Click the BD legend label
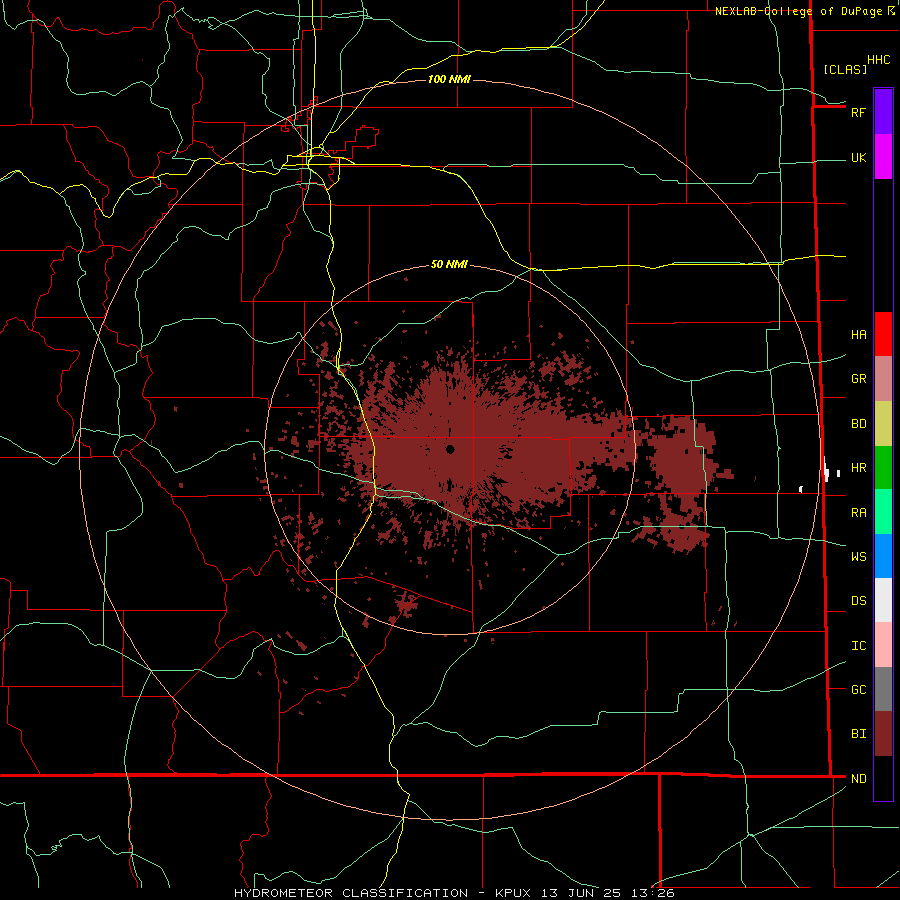Image resolution: width=900 pixels, height=900 pixels. [x=858, y=424]
